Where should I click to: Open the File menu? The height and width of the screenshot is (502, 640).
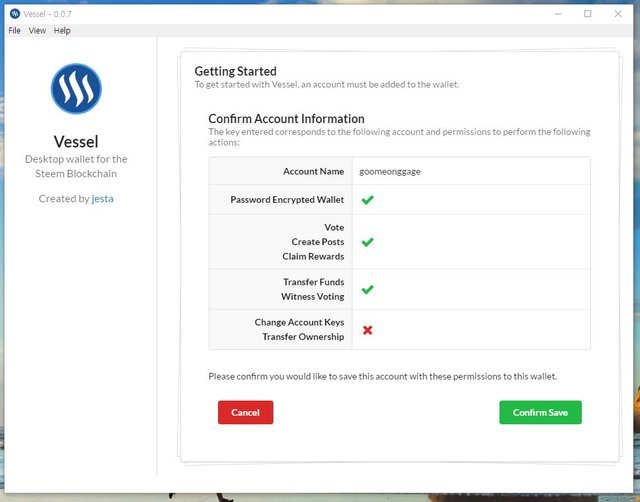(x=14, y=31)
